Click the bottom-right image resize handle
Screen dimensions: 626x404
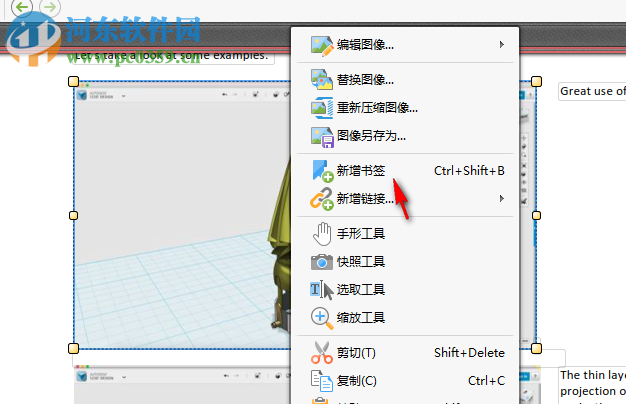tap(537, 349)
